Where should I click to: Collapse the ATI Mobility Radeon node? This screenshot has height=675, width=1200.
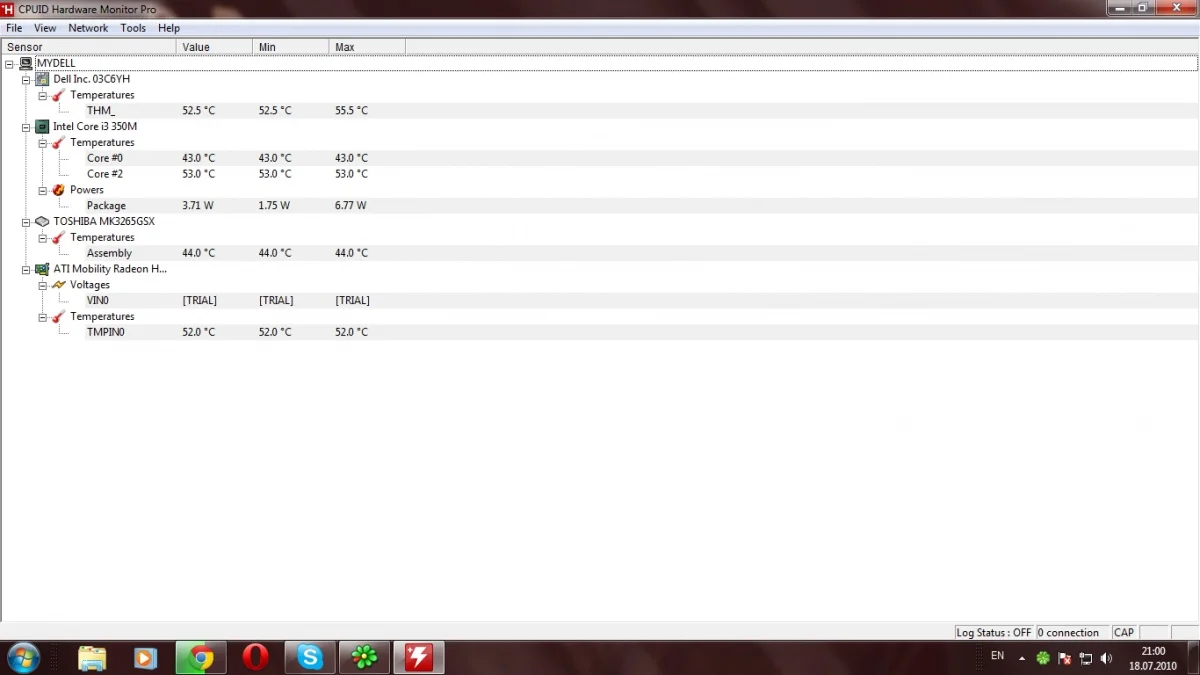26,269
